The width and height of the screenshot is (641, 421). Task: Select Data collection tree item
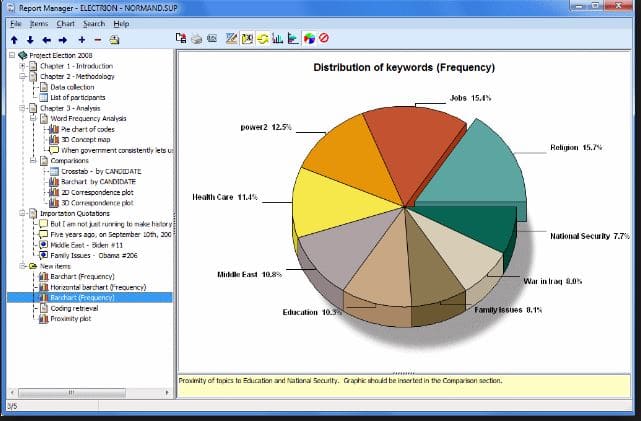pyautogui.click(x=72, y=87)
